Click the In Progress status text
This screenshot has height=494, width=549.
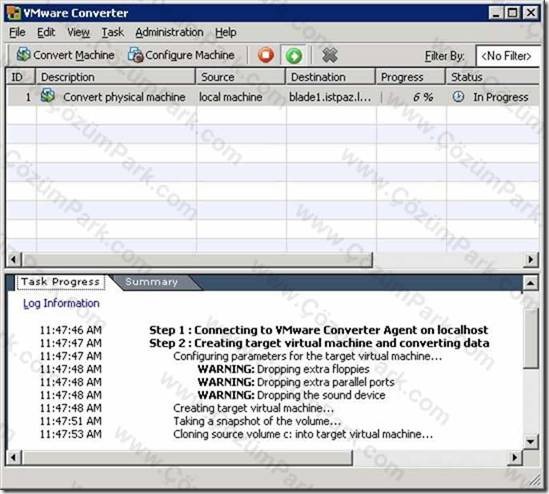[x=501, y=97]
